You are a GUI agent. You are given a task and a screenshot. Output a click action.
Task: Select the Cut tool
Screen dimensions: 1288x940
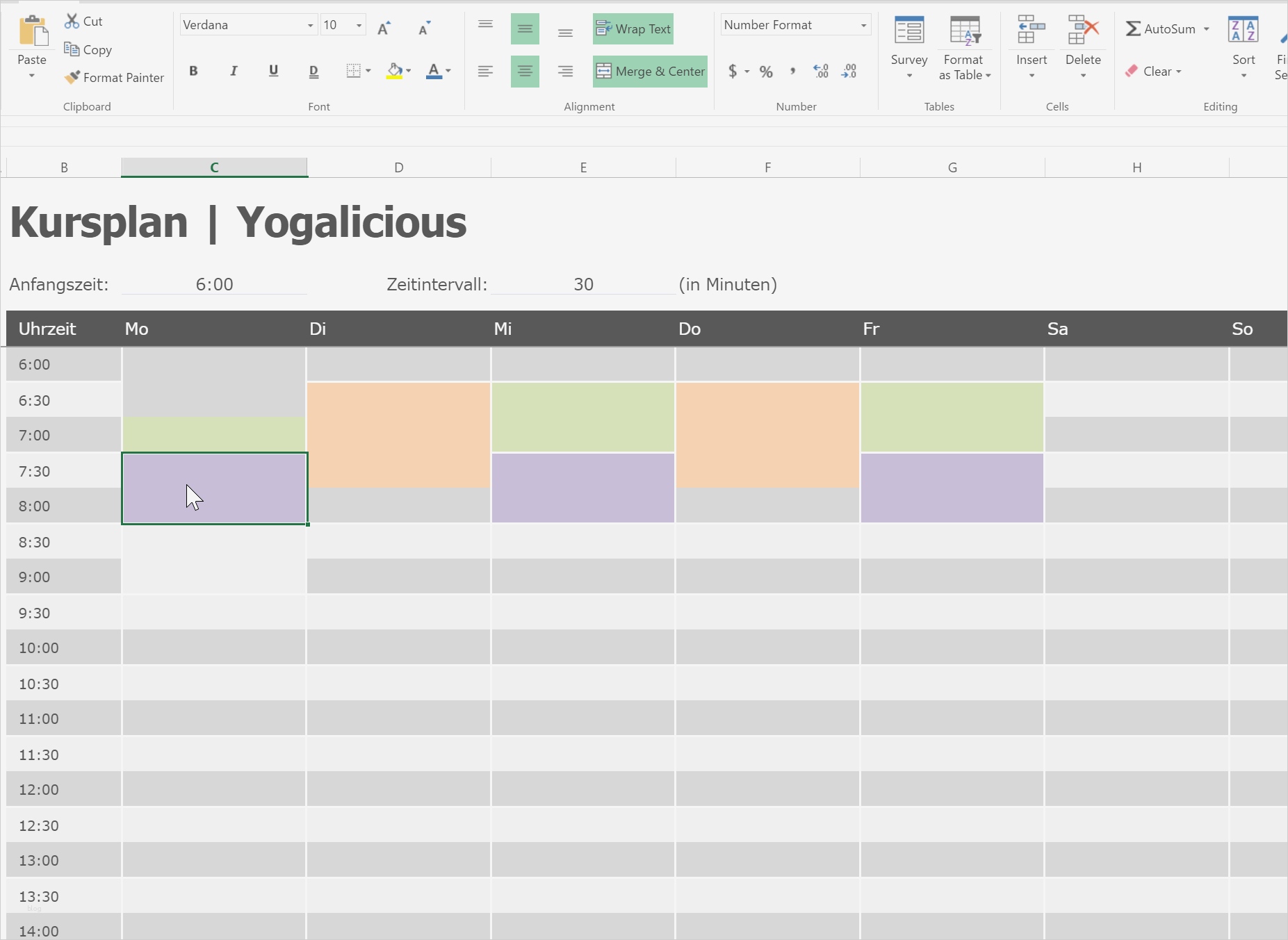83,21
